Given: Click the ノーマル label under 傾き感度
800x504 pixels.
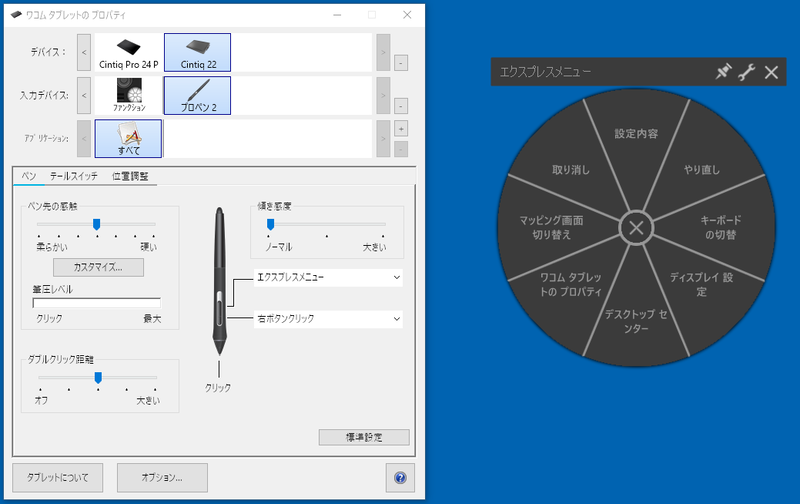Looking at the screenshot, I should click(279, 247).
